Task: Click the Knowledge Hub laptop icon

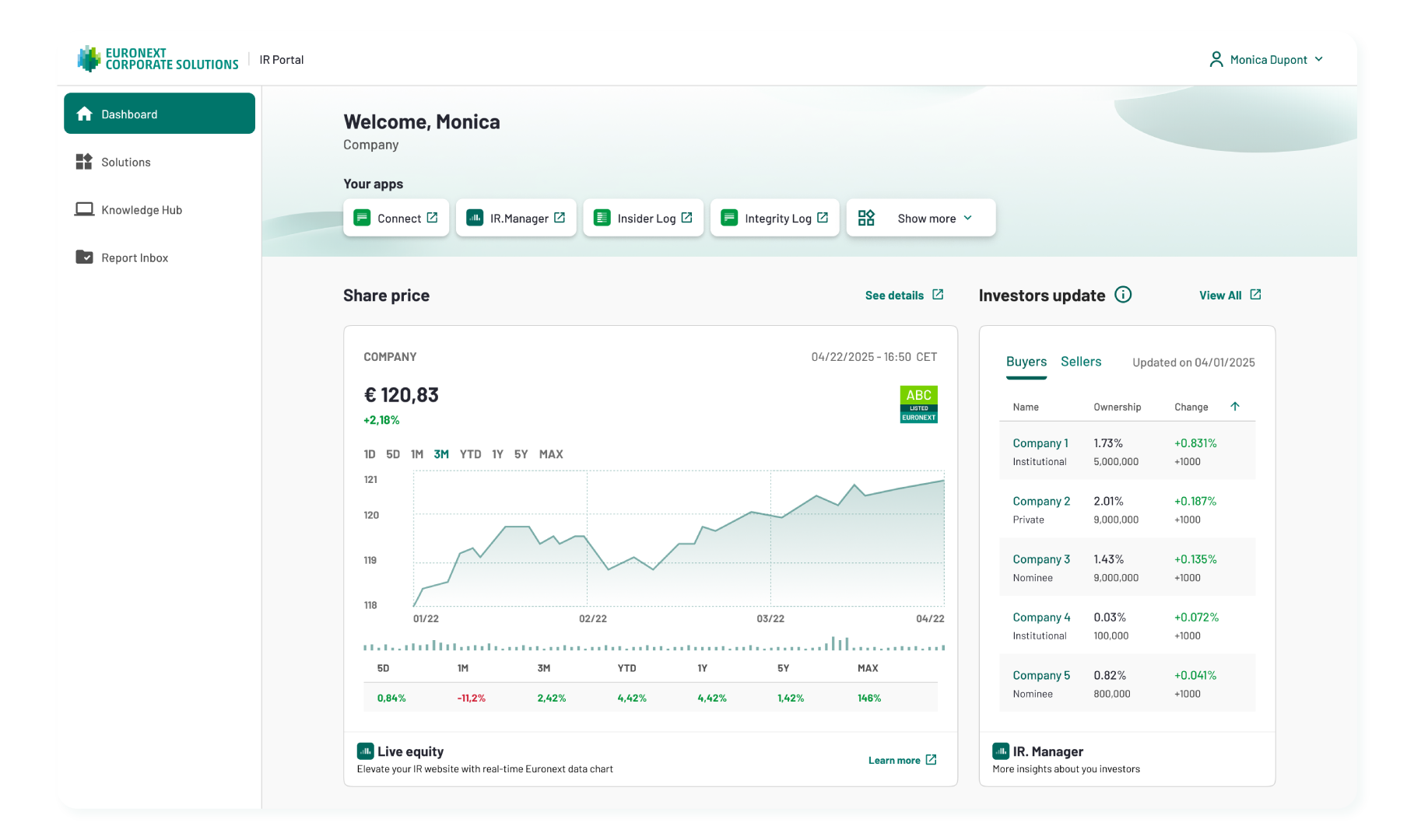Action: (84, 209)
